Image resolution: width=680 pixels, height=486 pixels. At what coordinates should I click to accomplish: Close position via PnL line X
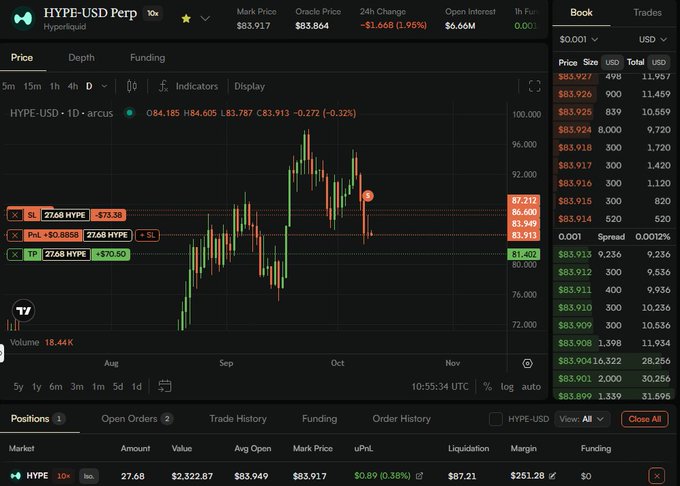(15, 235)
